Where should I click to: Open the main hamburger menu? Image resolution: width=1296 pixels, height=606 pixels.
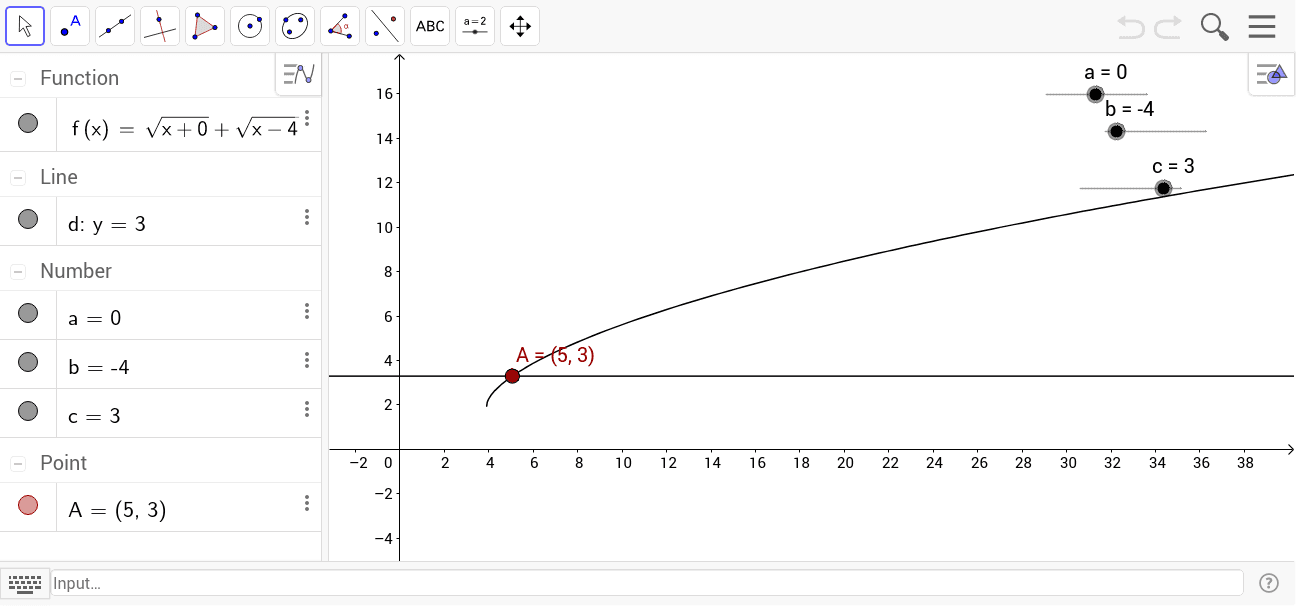click(x=1262, y=26)
